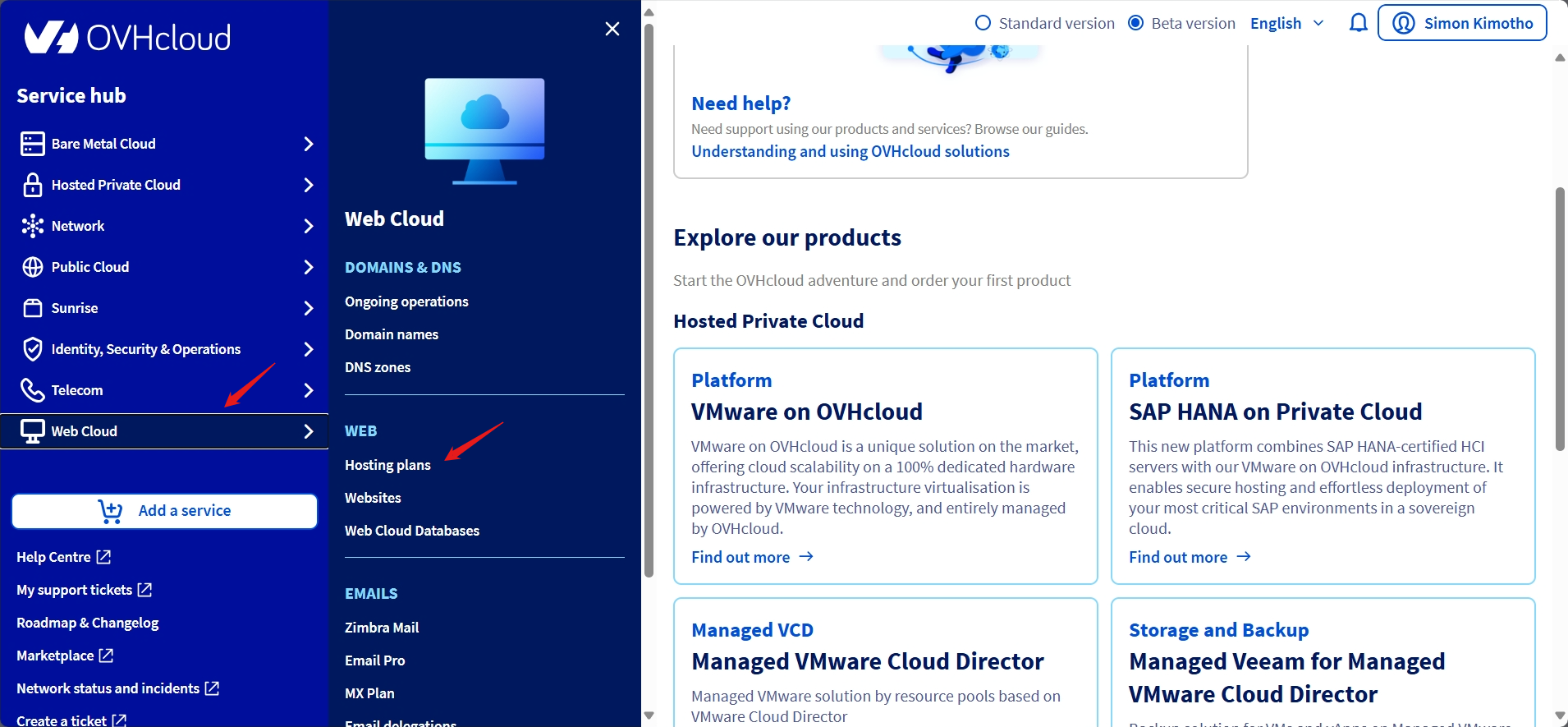Open Understanding and using OVHcloud solutions link
The height and width of the screenshot is (727, 1568).
click(850, 151)
